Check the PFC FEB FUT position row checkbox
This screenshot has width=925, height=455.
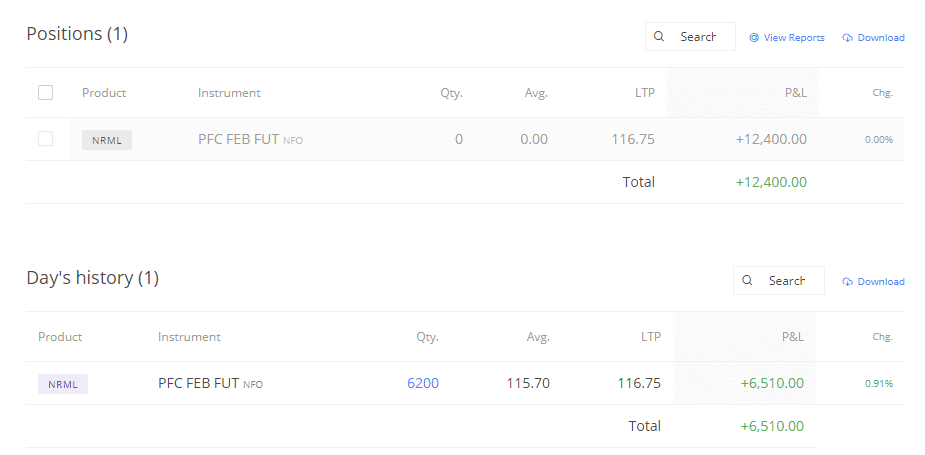(x=45, y=139)
